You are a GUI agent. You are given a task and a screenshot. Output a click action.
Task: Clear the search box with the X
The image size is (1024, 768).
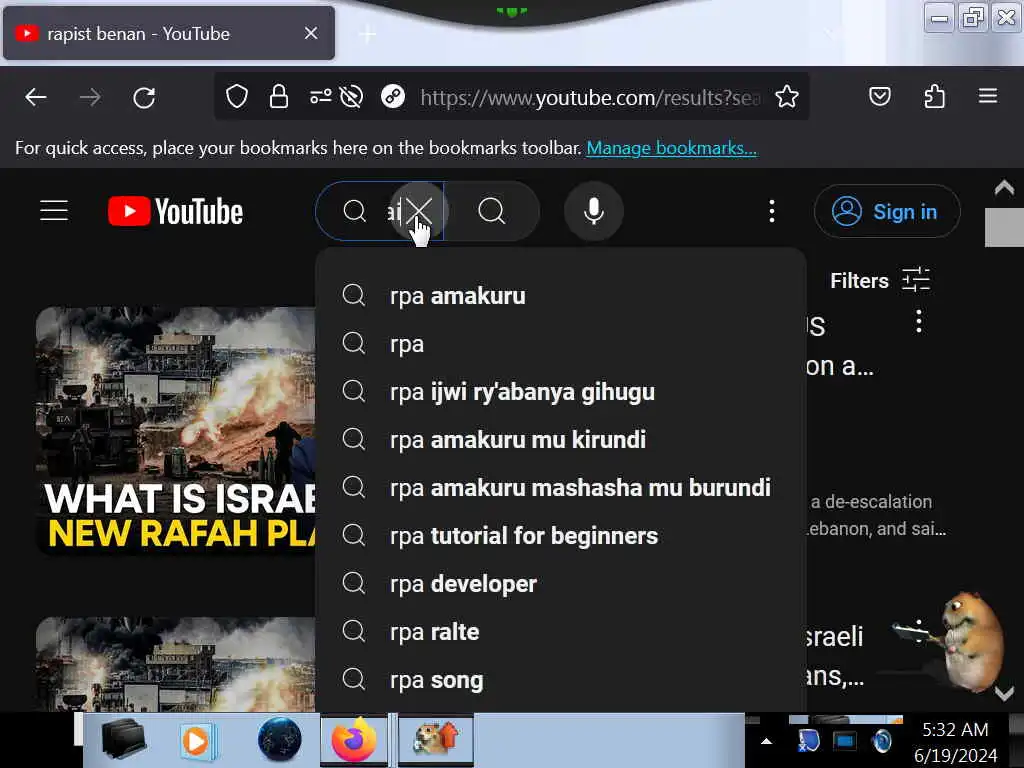coord(419,211)
